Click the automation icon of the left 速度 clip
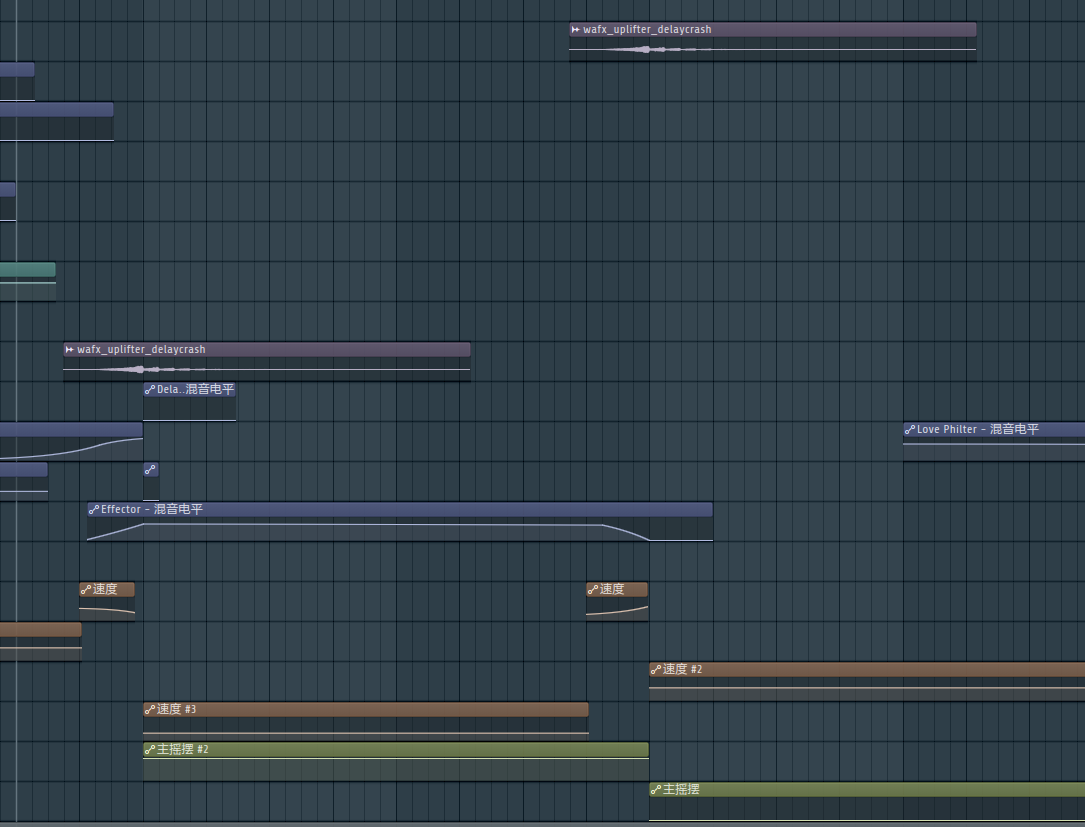This screenshot has height=827, width=1085. (x=86, y=590)
